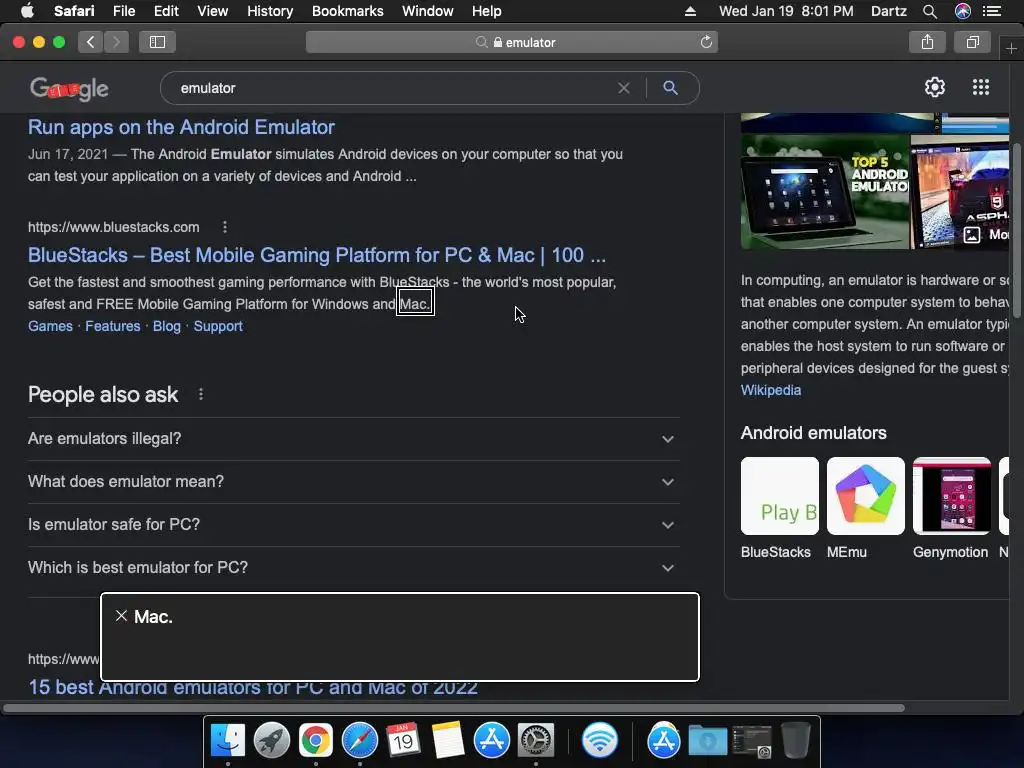Toggle the Safari sidebar button
Image resolution: width=1024 pixels, height=768 pixels.
[x=157, y=42]
